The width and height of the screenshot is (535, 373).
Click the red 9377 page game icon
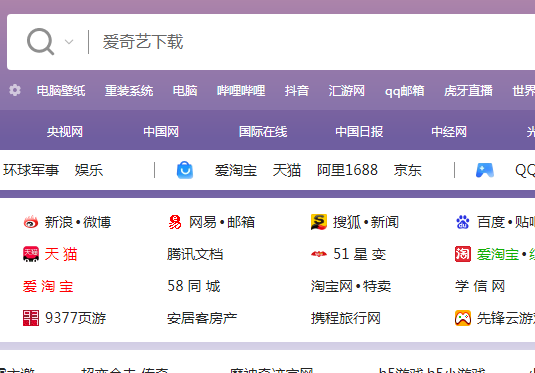[31, 318]
